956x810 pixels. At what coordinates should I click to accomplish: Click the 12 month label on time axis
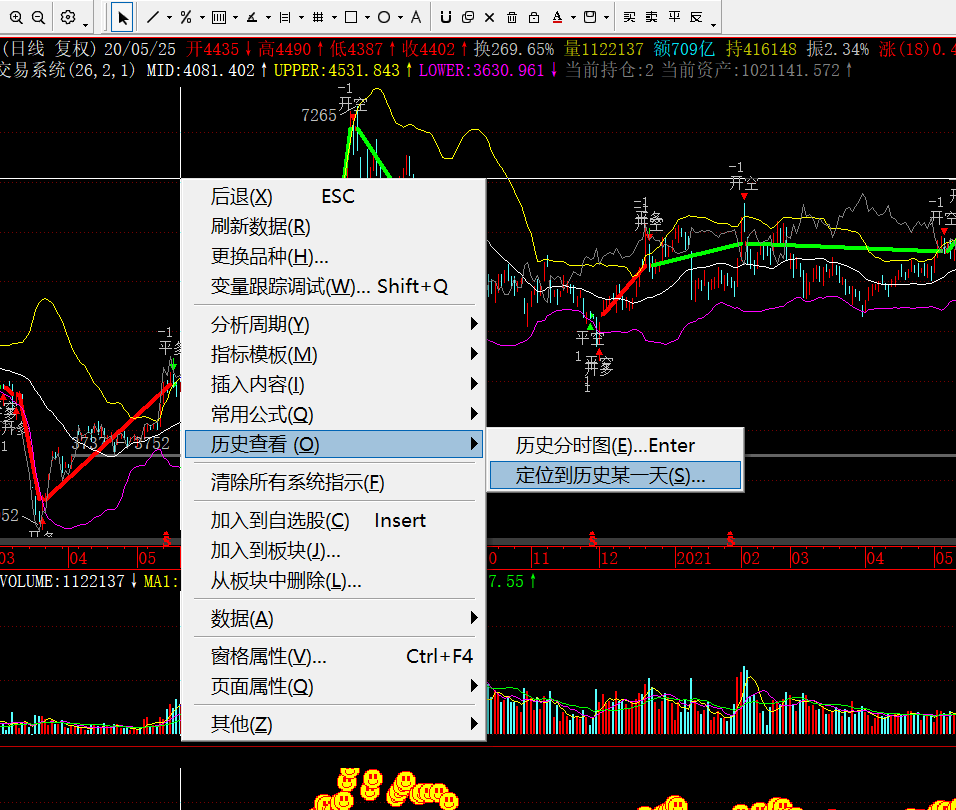pos(609,558)
